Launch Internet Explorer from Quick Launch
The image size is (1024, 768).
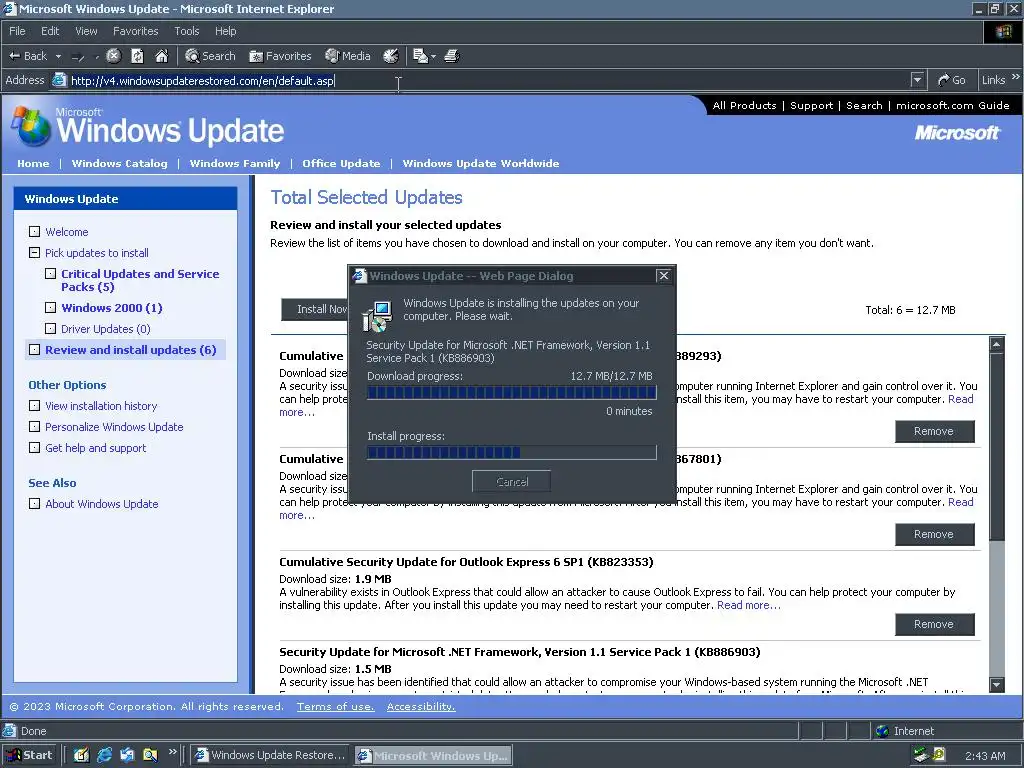[x=104, y=755]
